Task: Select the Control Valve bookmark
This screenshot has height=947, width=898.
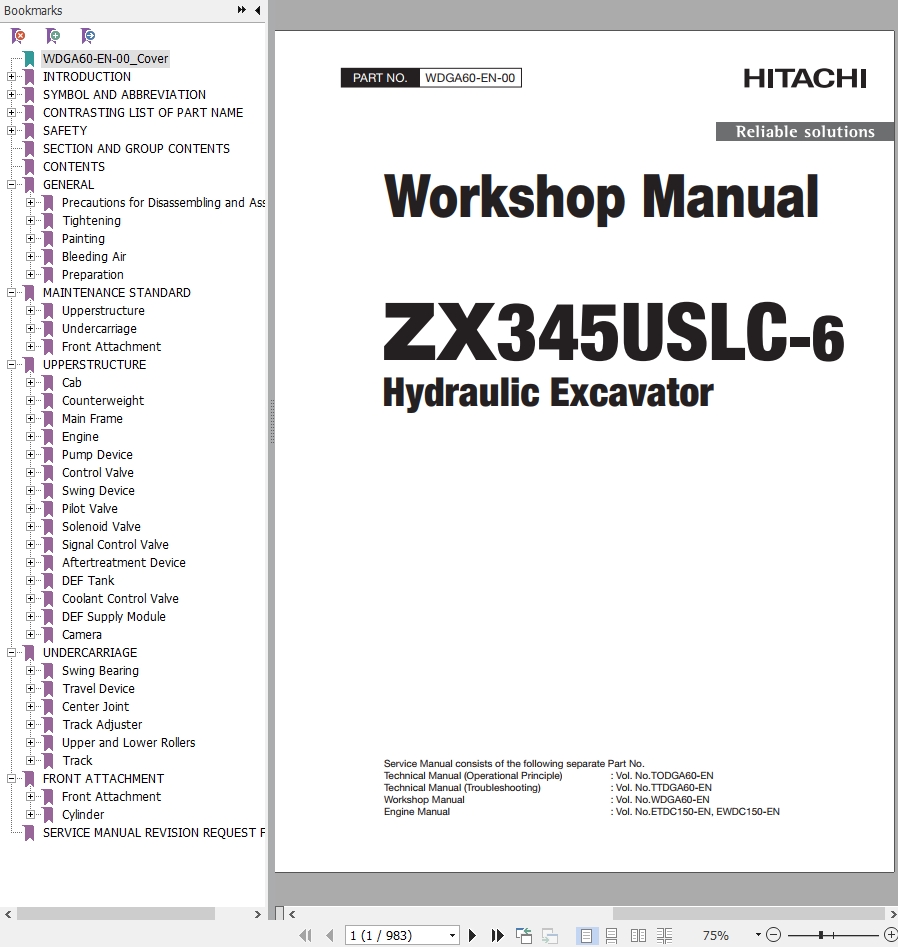Action: pos(98,473)
